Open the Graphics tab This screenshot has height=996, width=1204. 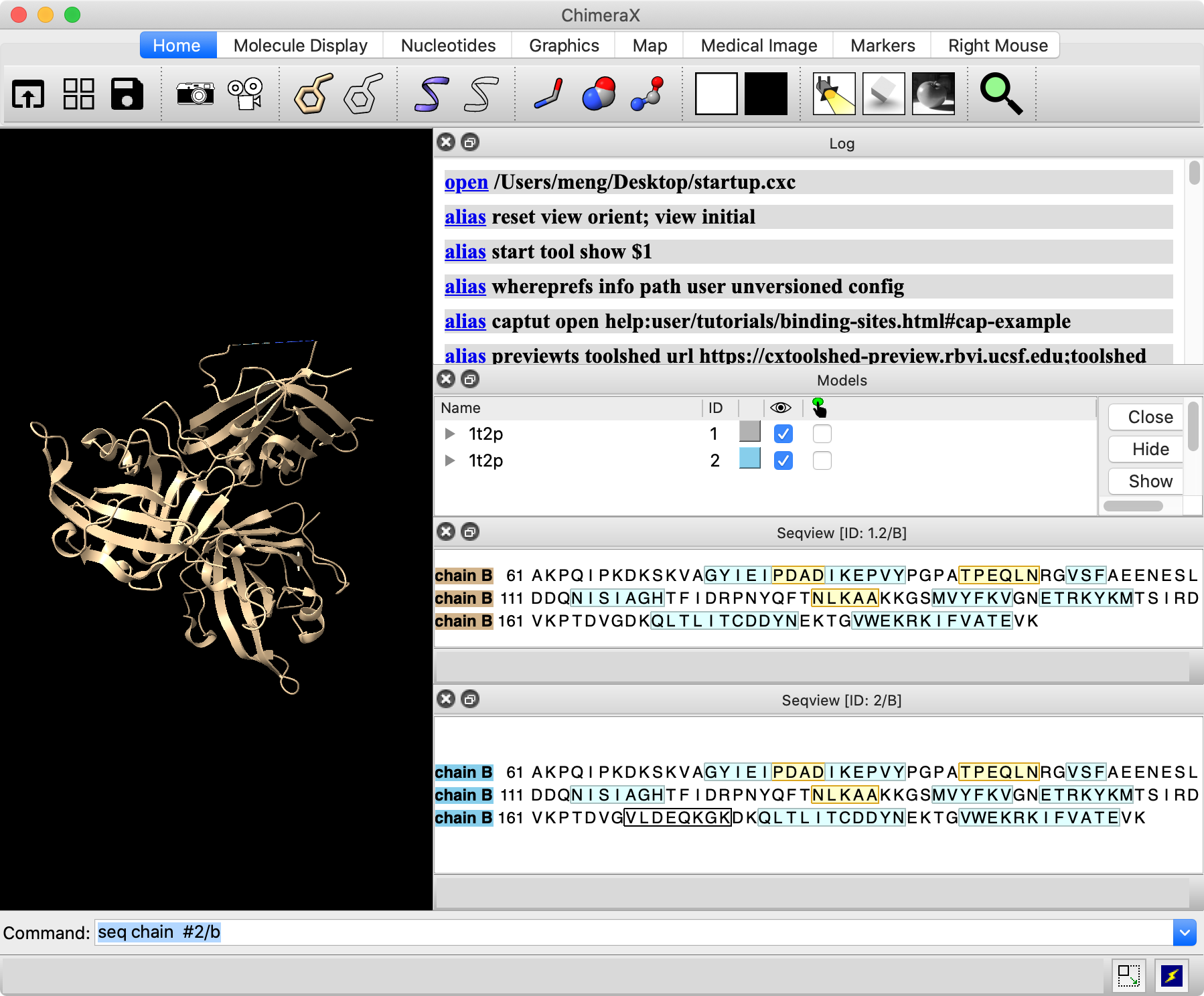(564, 46)
